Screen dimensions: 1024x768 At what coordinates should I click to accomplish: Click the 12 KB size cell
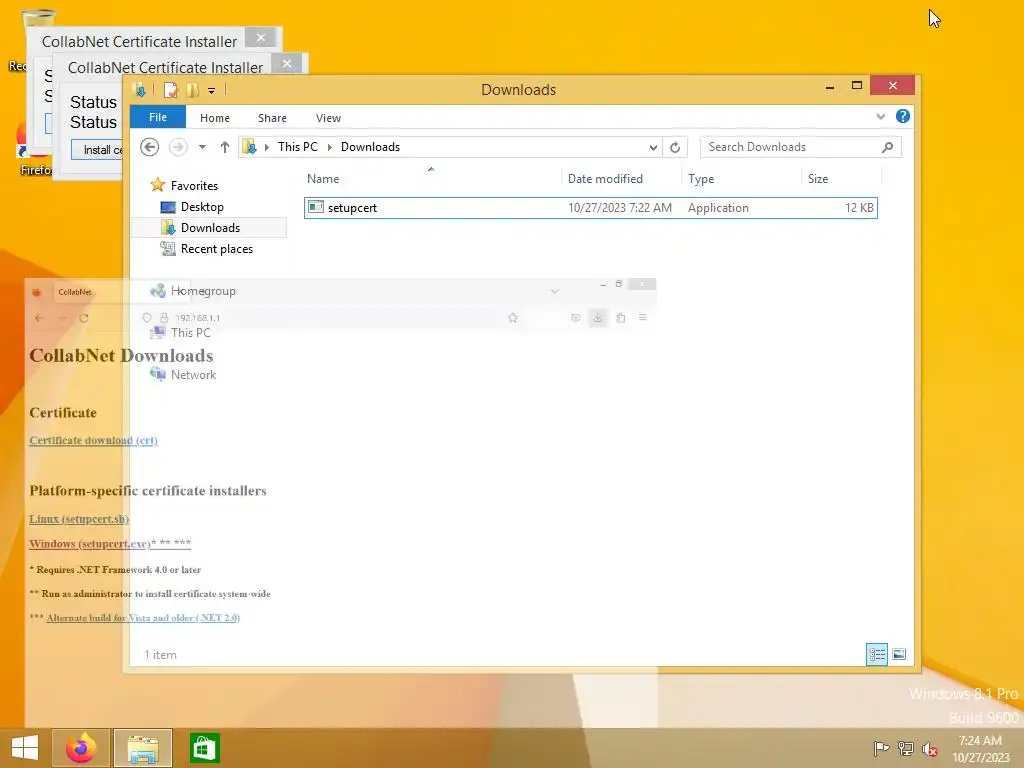859,208
